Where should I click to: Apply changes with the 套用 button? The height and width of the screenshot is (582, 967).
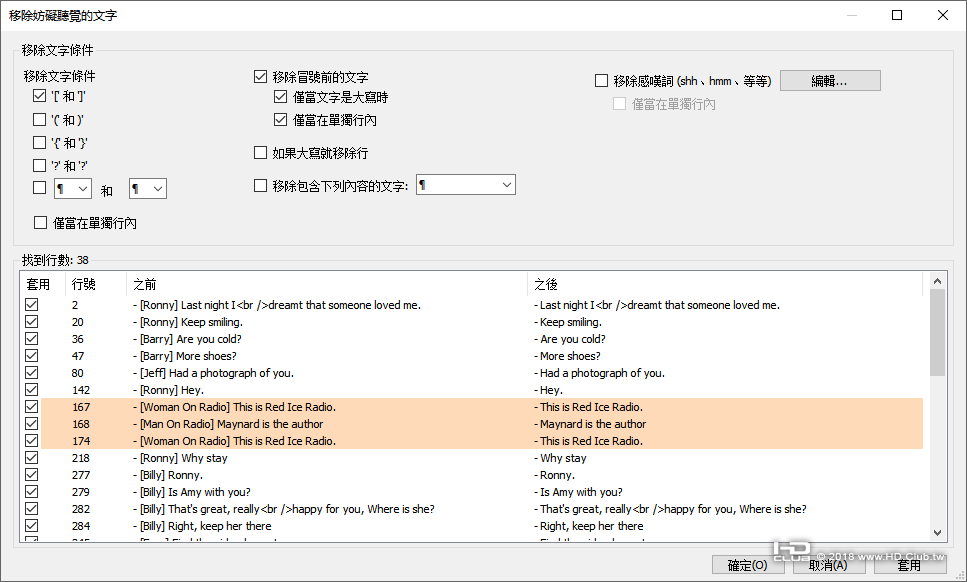tap(910, 564)
